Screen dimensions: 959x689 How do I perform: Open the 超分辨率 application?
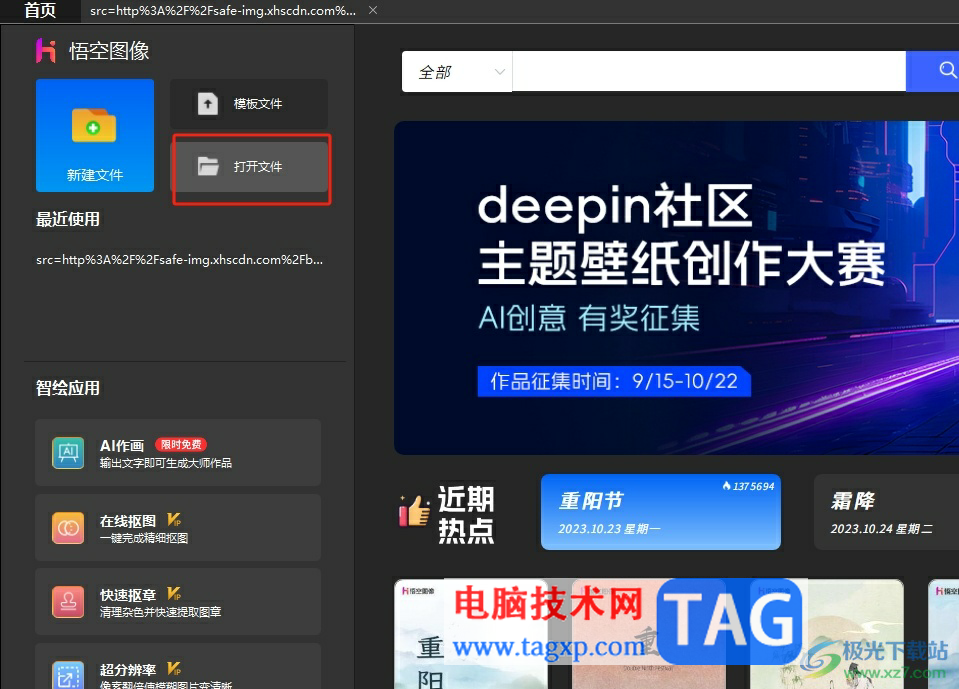tap(178, 666)
